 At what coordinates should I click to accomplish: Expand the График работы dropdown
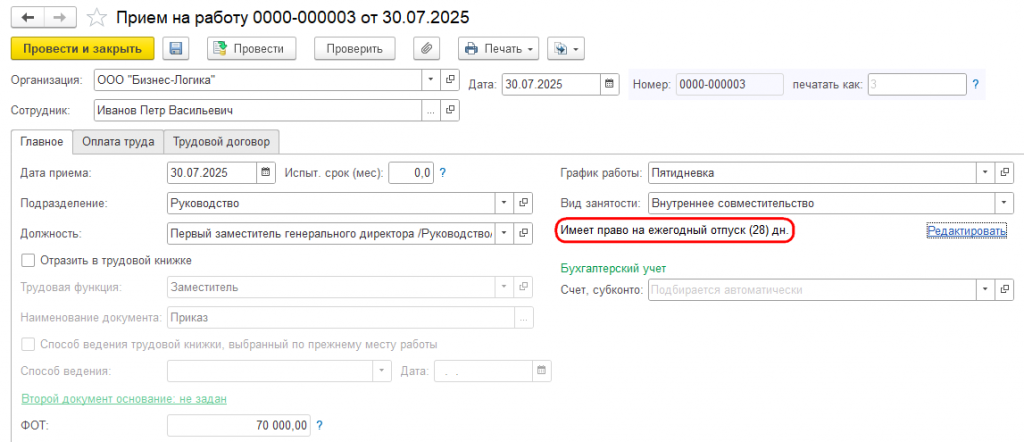985,173
